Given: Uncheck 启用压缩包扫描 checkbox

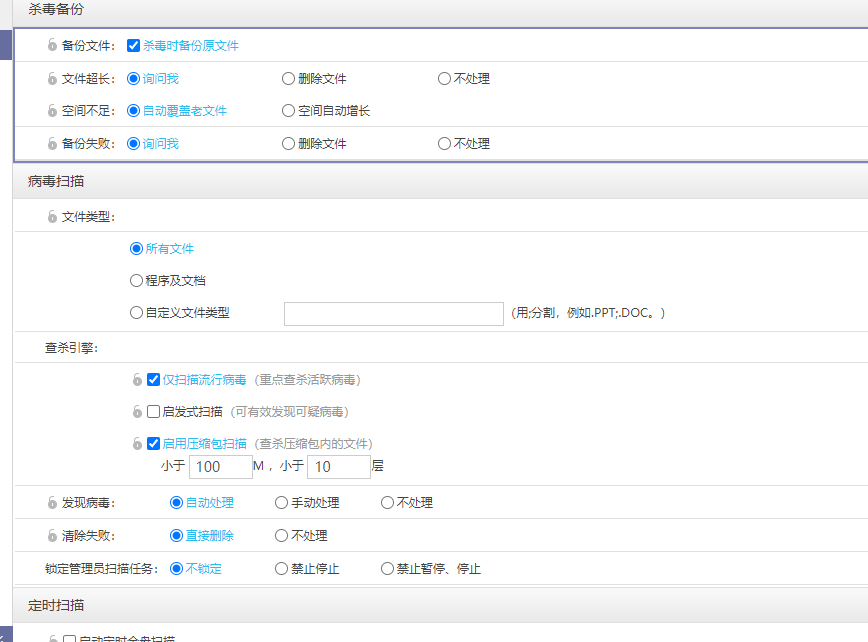Looking at the screenshot, I should point(153,444).
